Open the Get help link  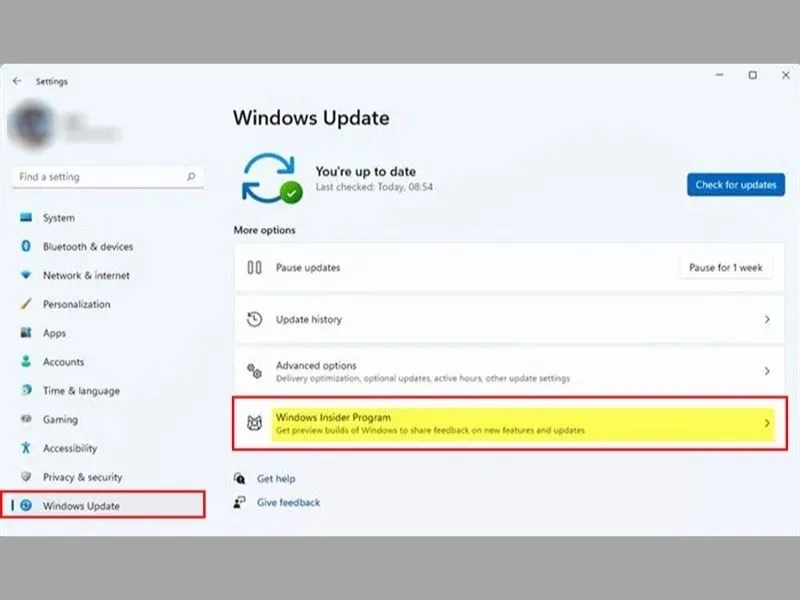(x=276, y=479)
